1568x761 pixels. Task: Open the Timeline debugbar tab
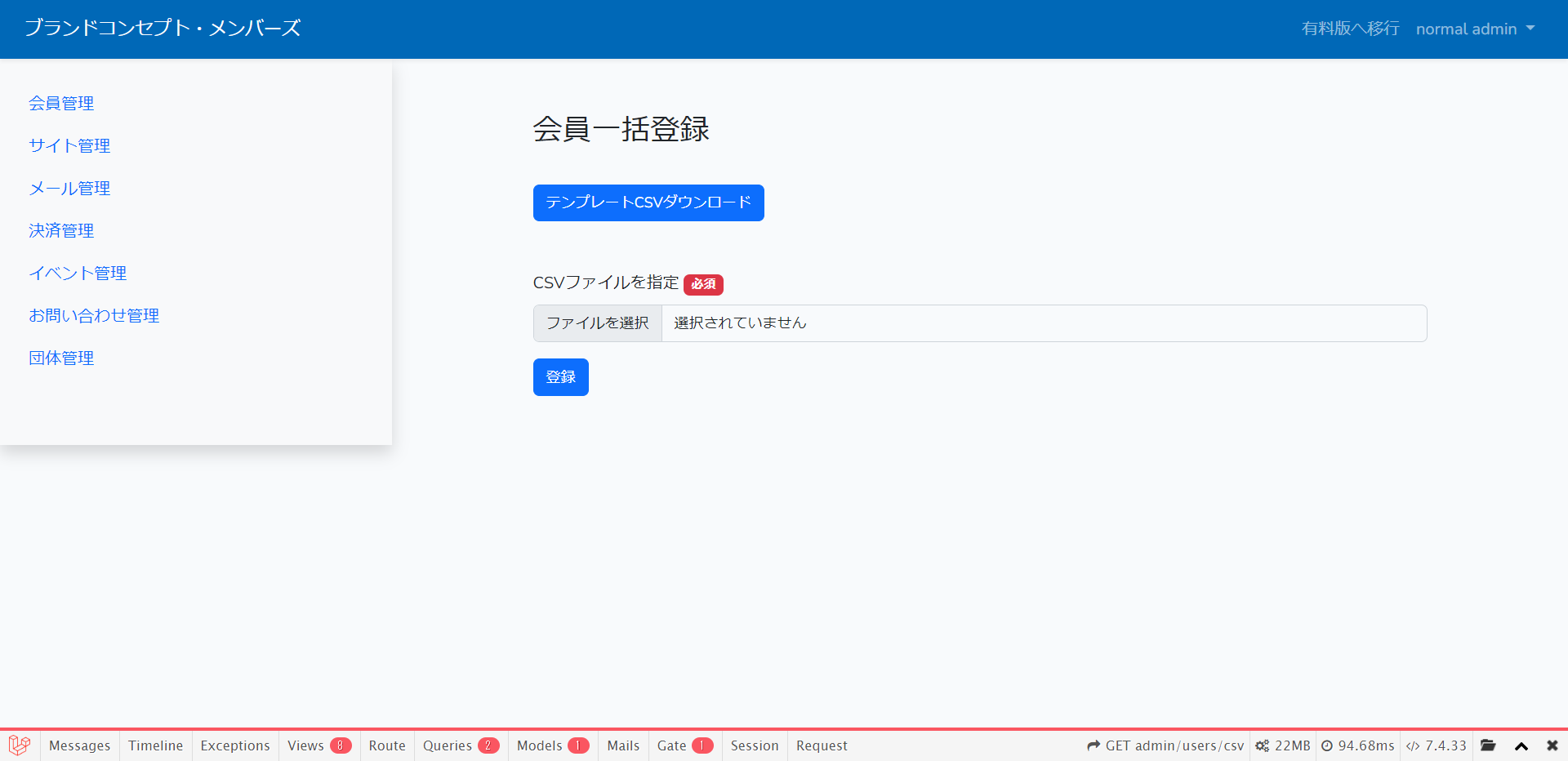155,745
